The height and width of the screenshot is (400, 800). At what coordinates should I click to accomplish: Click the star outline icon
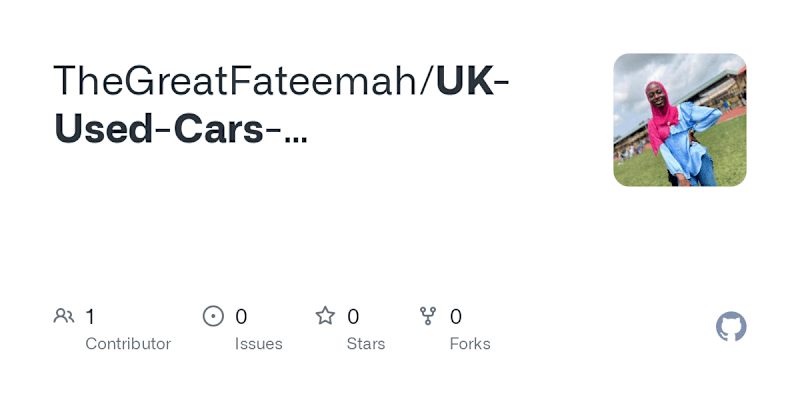(x=325, y=316)
